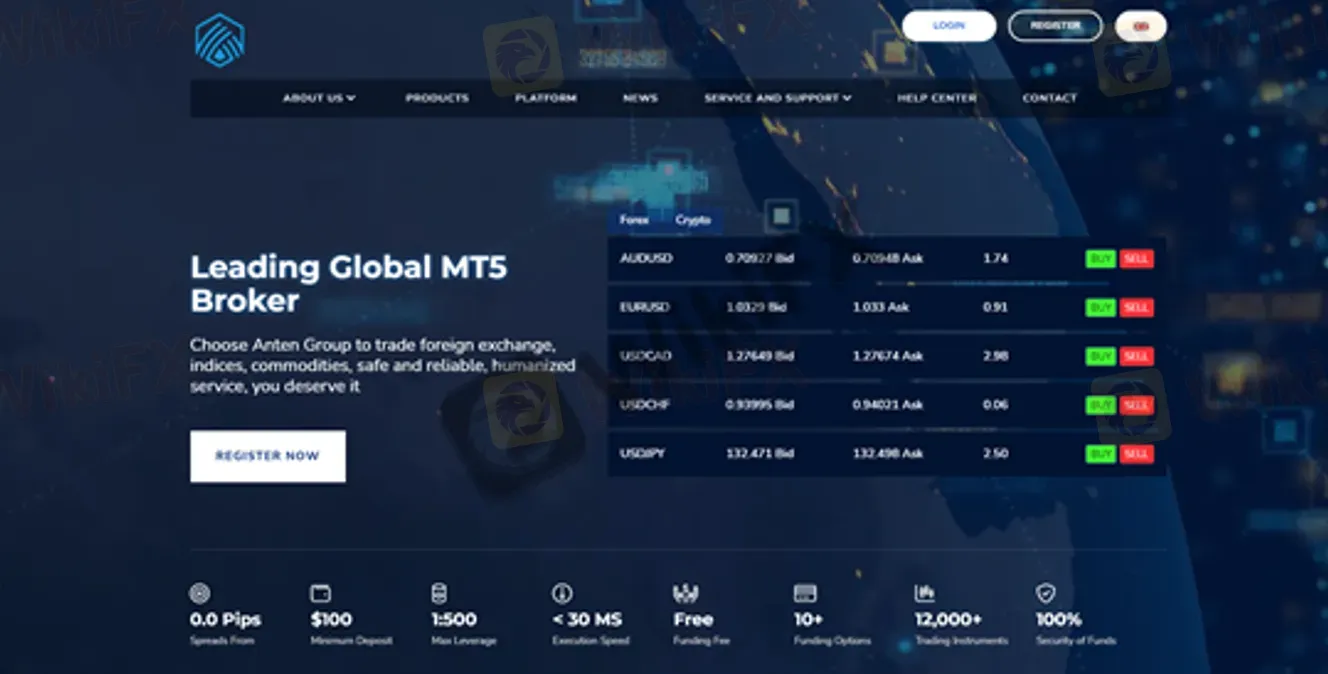The width and height of the screenshot is (1328, 674).
Task: Select the USDCHF pair name
Action: (646, 405)
